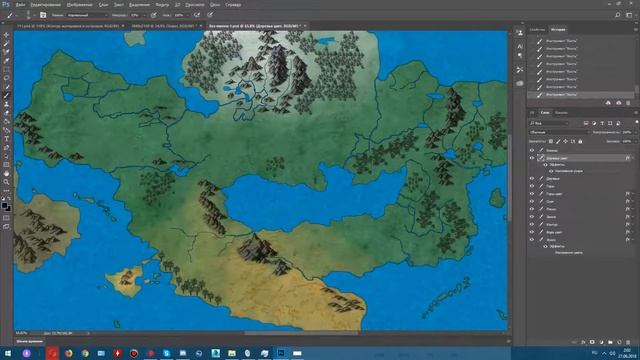This screenshot has height=360, width=640.
Task: Click the zoom percentage field in status bar
Action: [21, 333]
